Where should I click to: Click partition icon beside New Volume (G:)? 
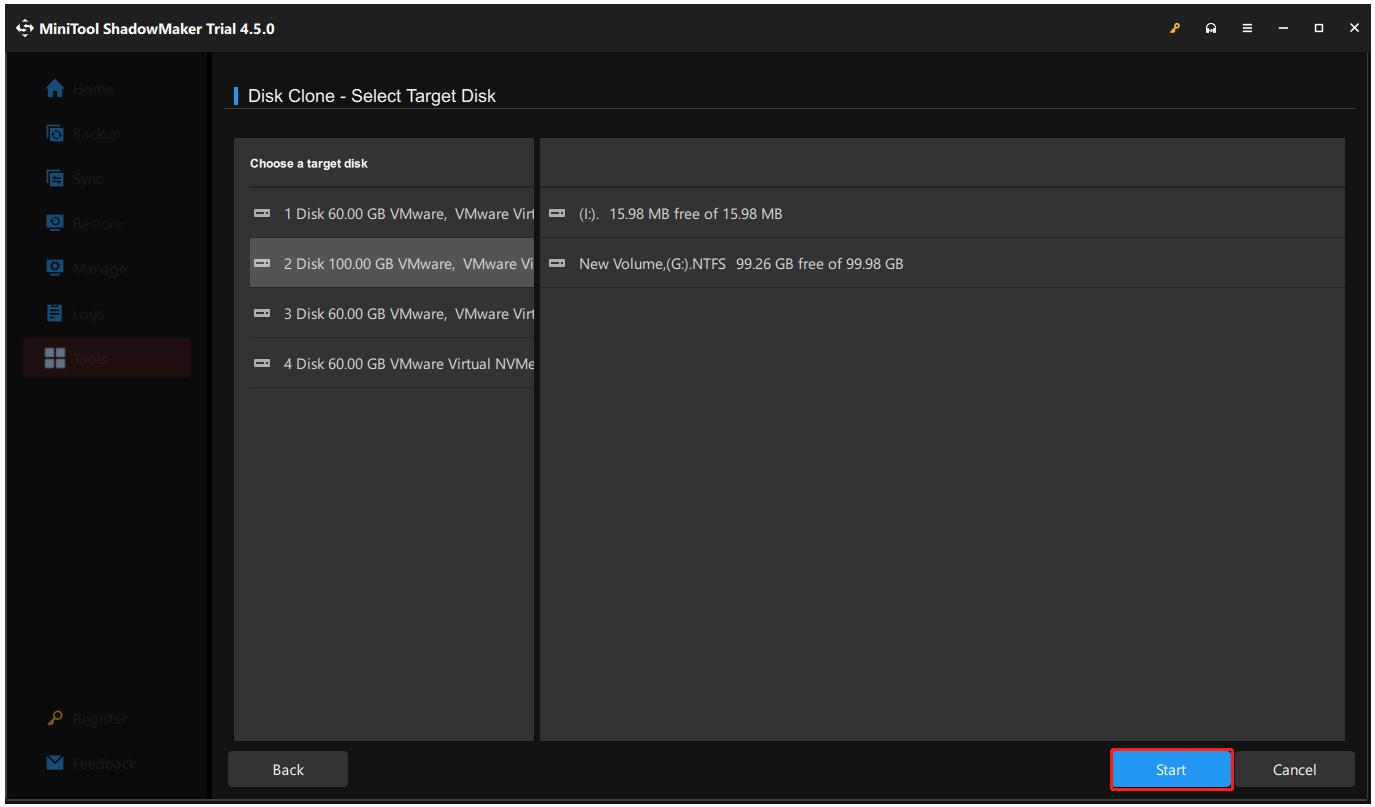(x=557, y=263)
